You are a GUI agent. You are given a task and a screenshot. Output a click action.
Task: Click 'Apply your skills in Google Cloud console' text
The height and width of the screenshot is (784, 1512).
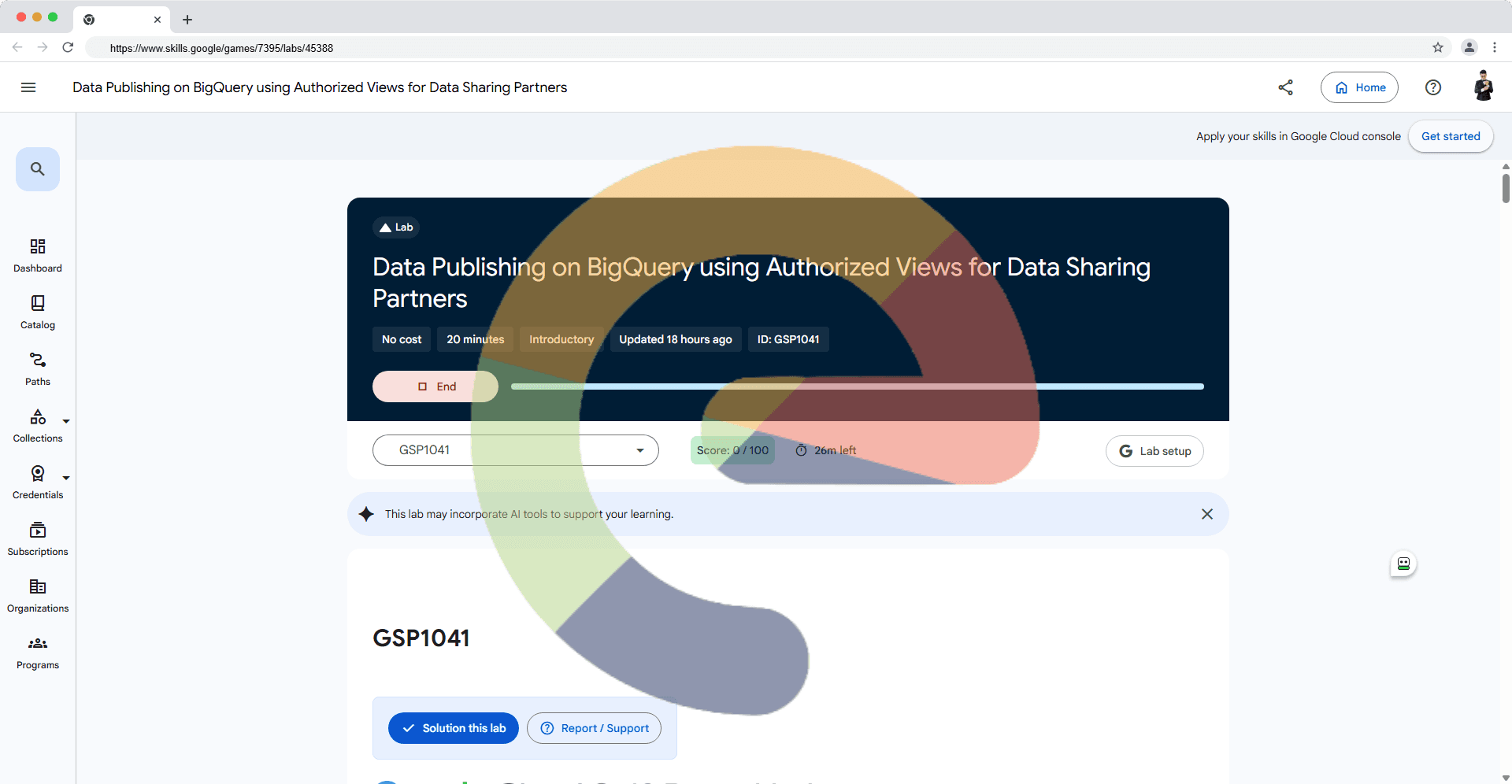click(x=1299, y=136)
